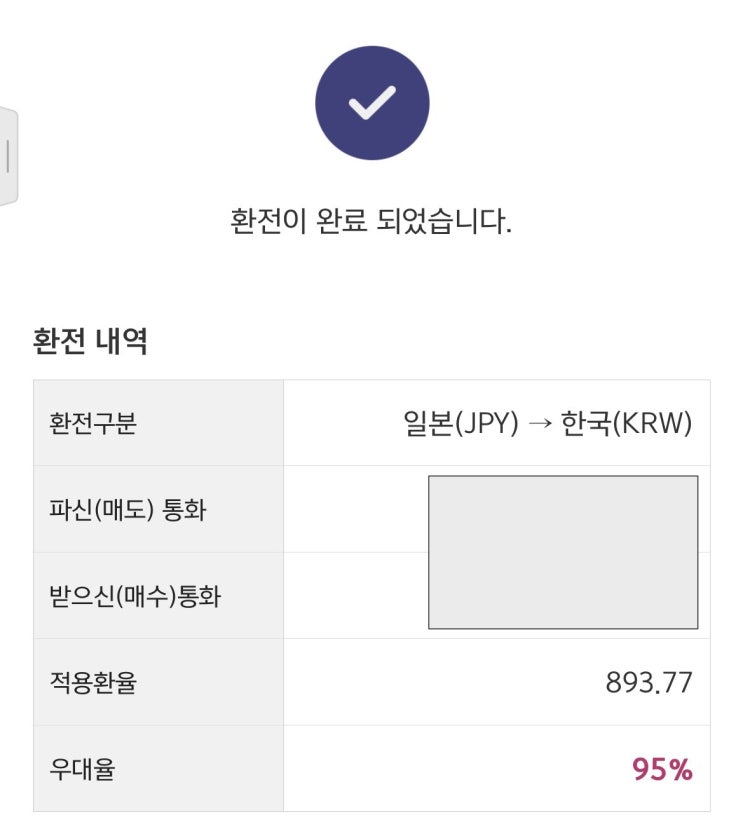Select the 환전구분 row label
Image resolution: width=743 pixels, height=831 pixels.
93,424
